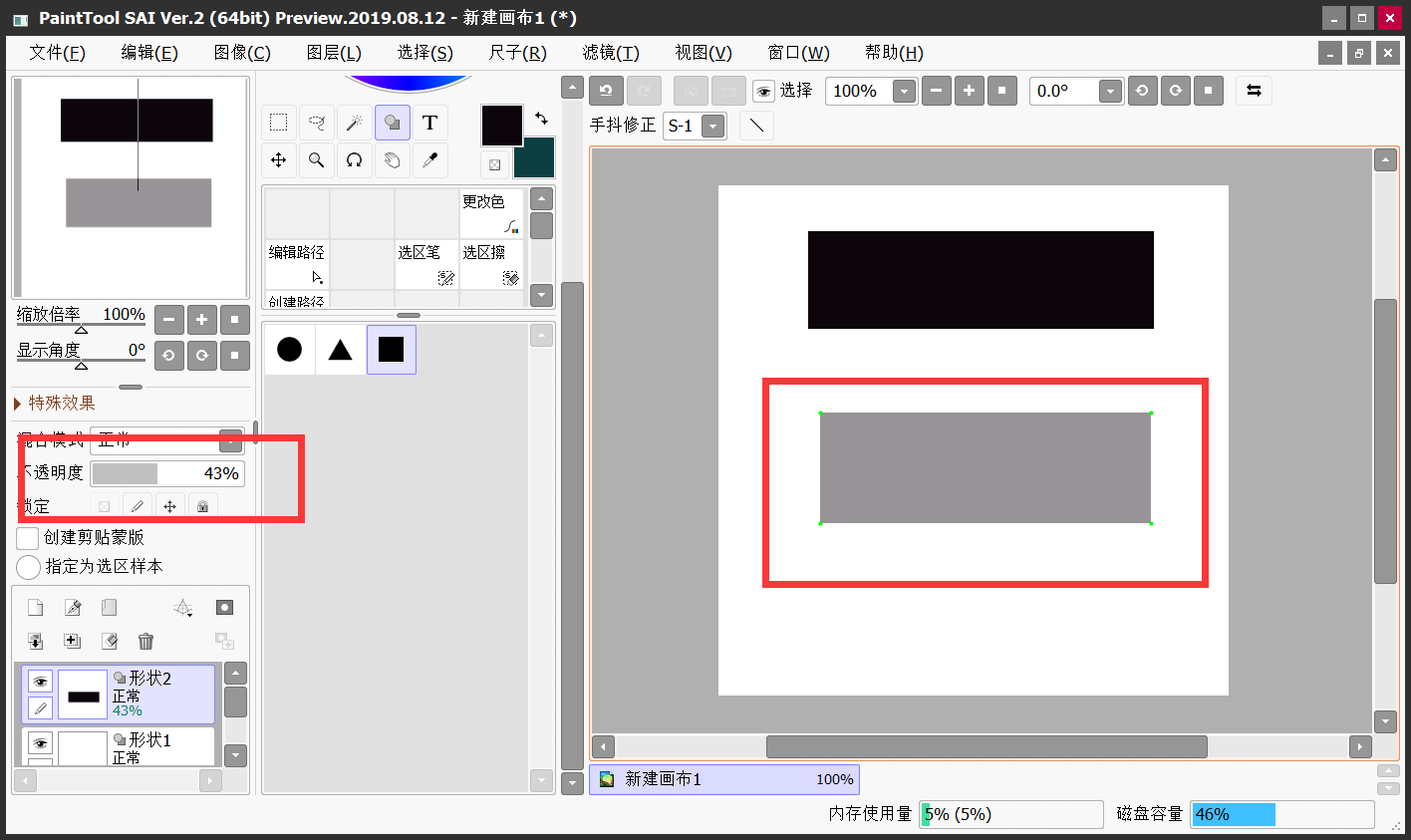Swap foreground and background colors

[x=541, y=118]
